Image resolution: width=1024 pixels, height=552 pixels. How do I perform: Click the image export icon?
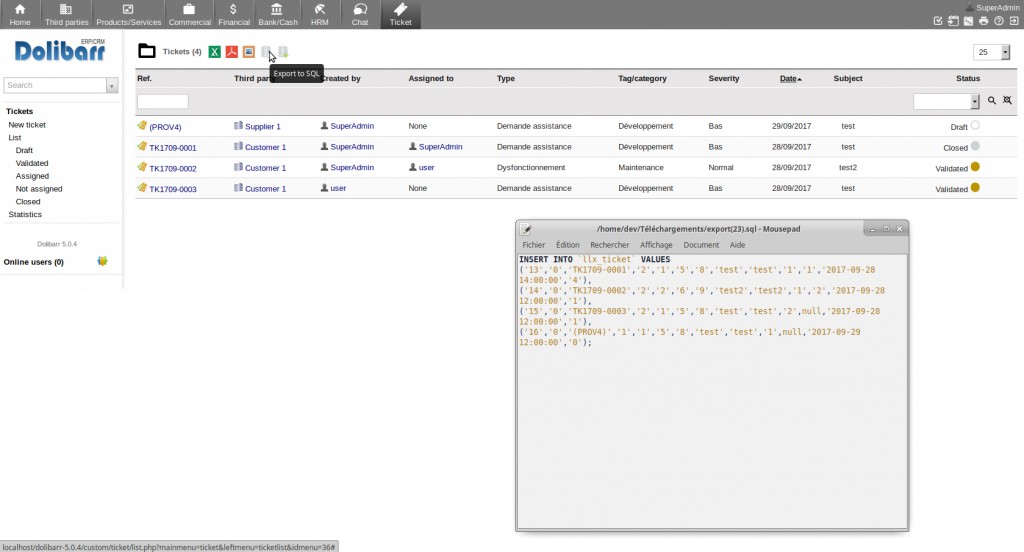[248, 52]
